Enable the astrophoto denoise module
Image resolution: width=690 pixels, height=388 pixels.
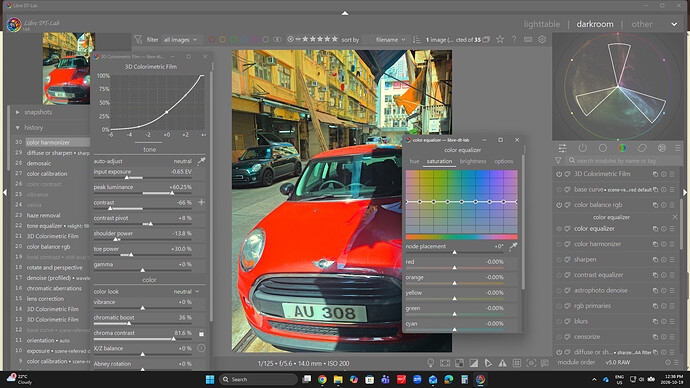(559, 290)
